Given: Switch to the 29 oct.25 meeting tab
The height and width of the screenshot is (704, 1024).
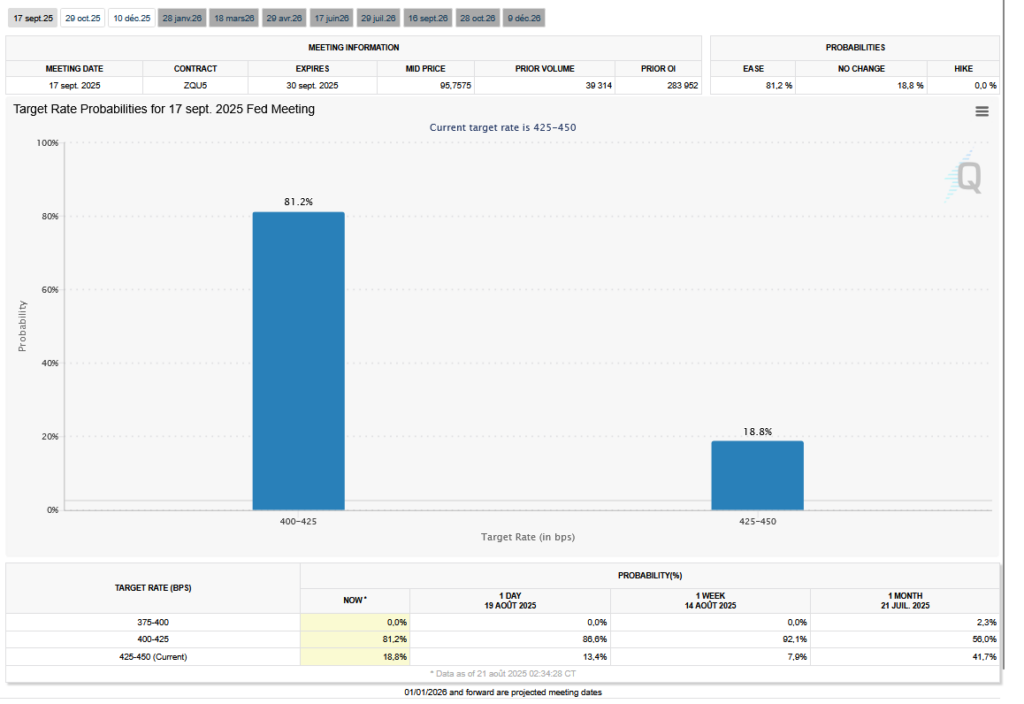Looking at the screenshot, I should click(82, 18).
